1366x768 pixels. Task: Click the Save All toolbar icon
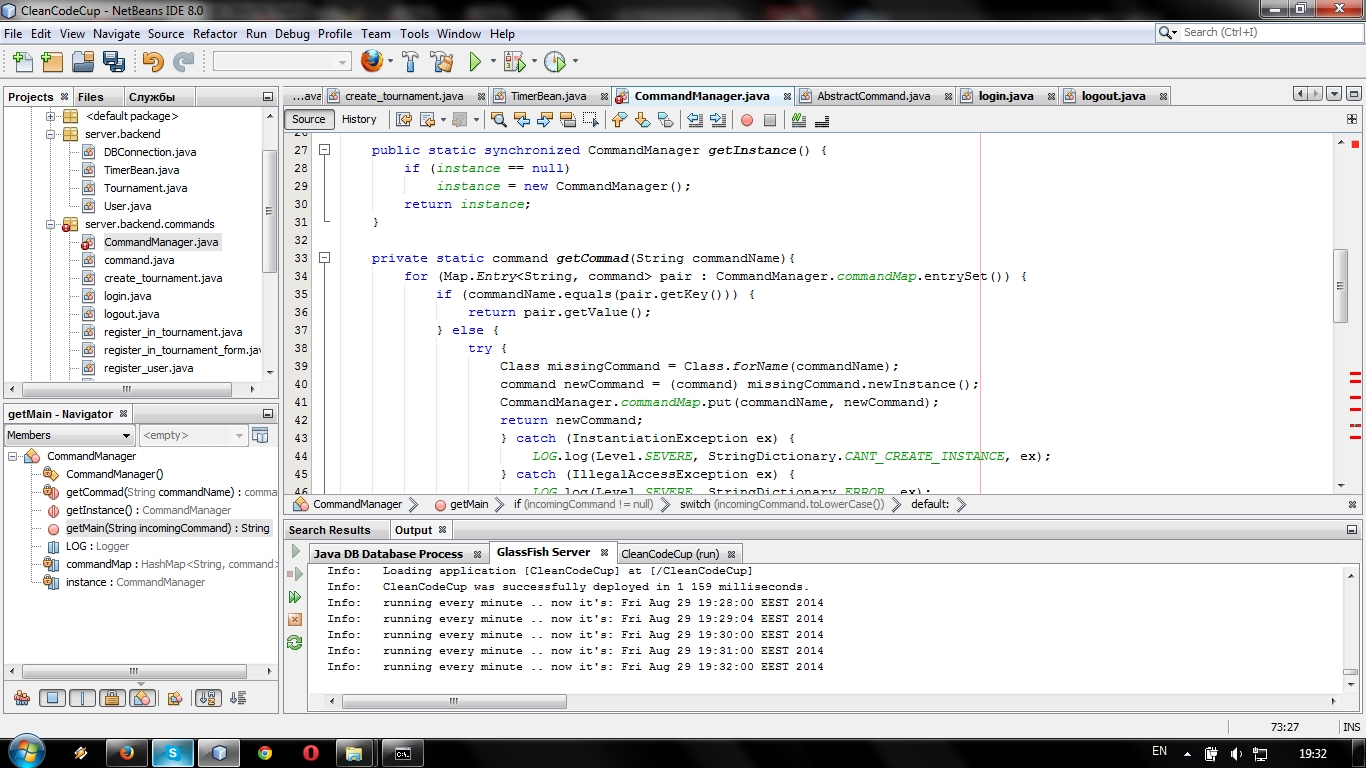(x=114, y=62)
